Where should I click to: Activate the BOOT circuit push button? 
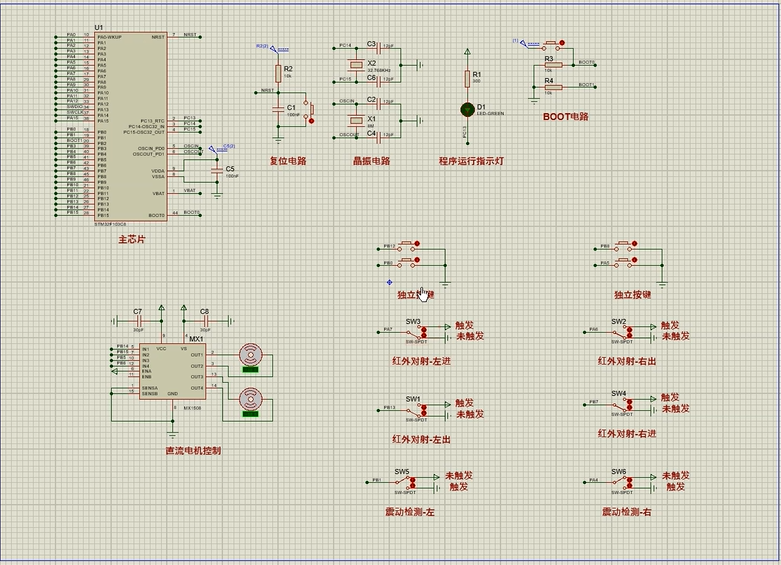[553, 45]
